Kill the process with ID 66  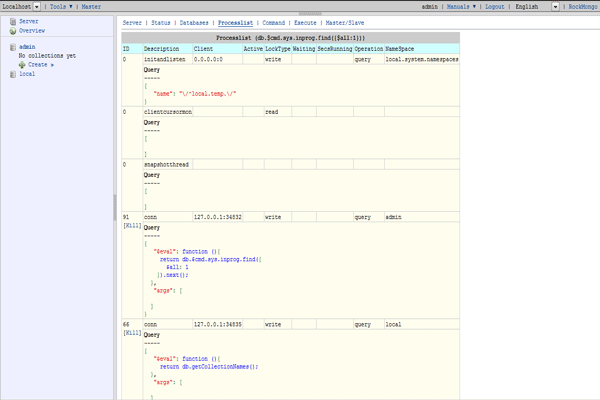point(130,332)
